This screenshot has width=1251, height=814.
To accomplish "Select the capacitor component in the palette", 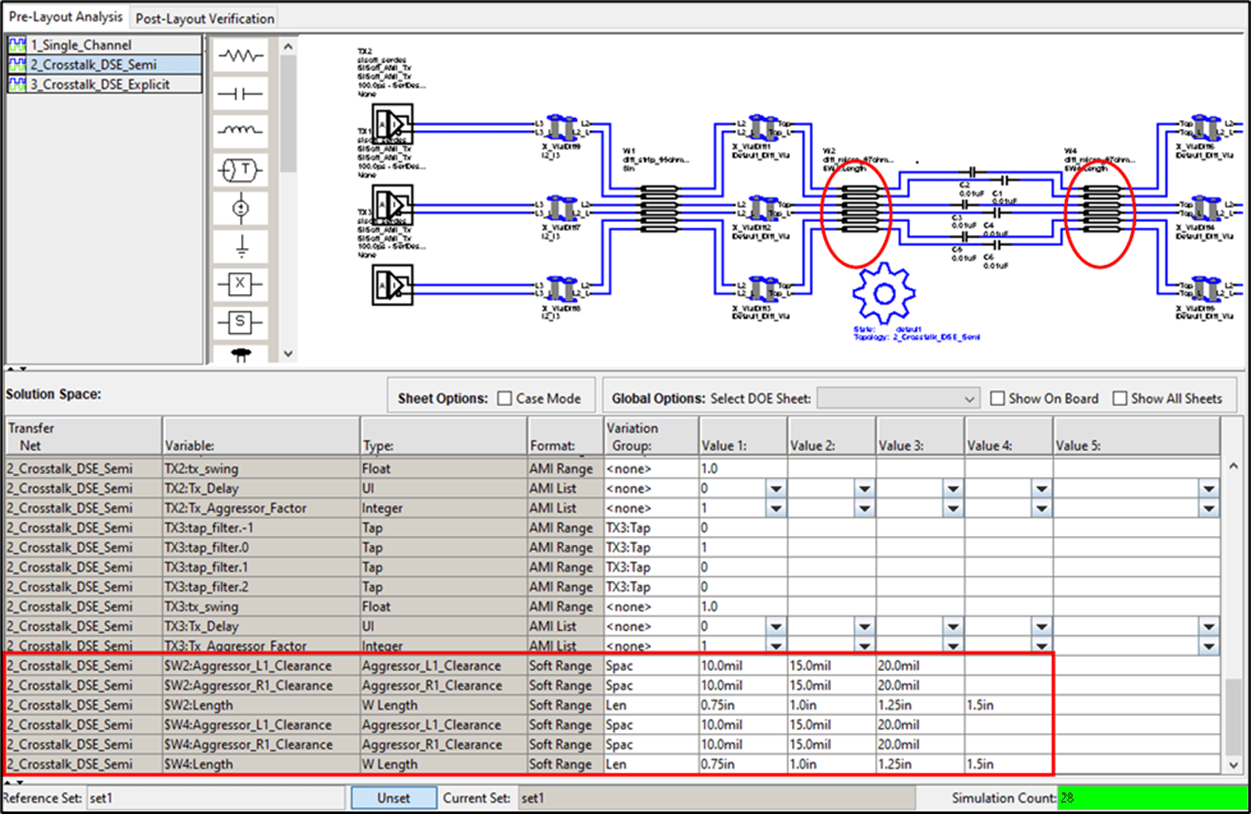I will click(x=240, y=94).
